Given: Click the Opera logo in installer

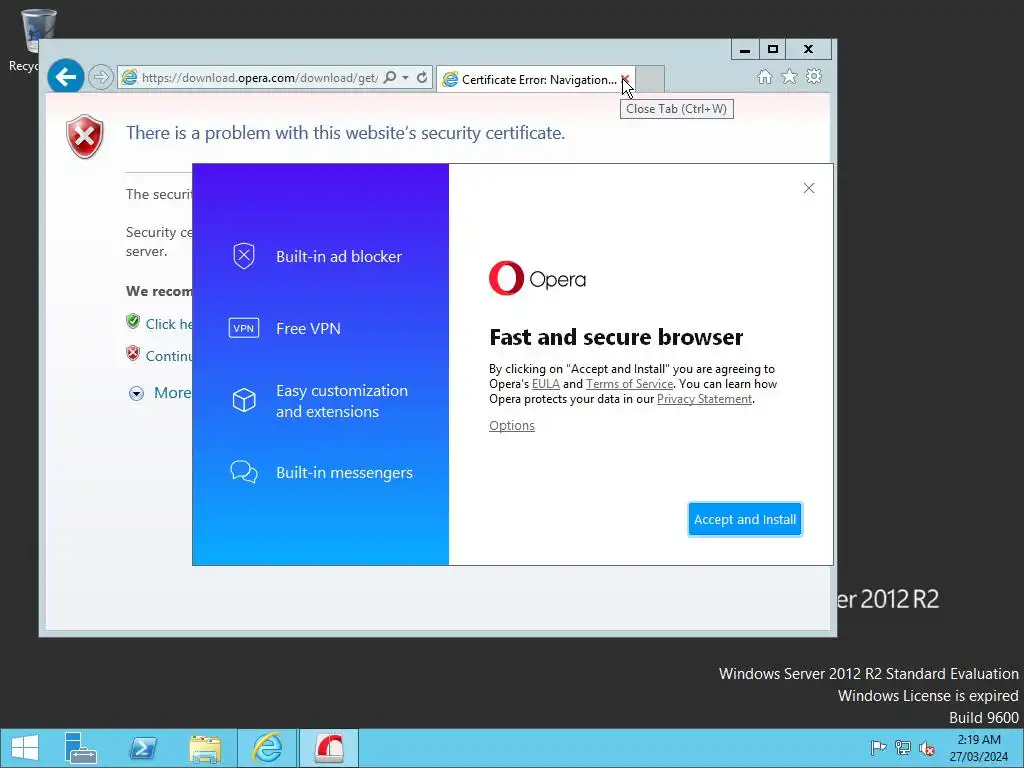Looking at the screenshot, I should (x=537, y=278).
